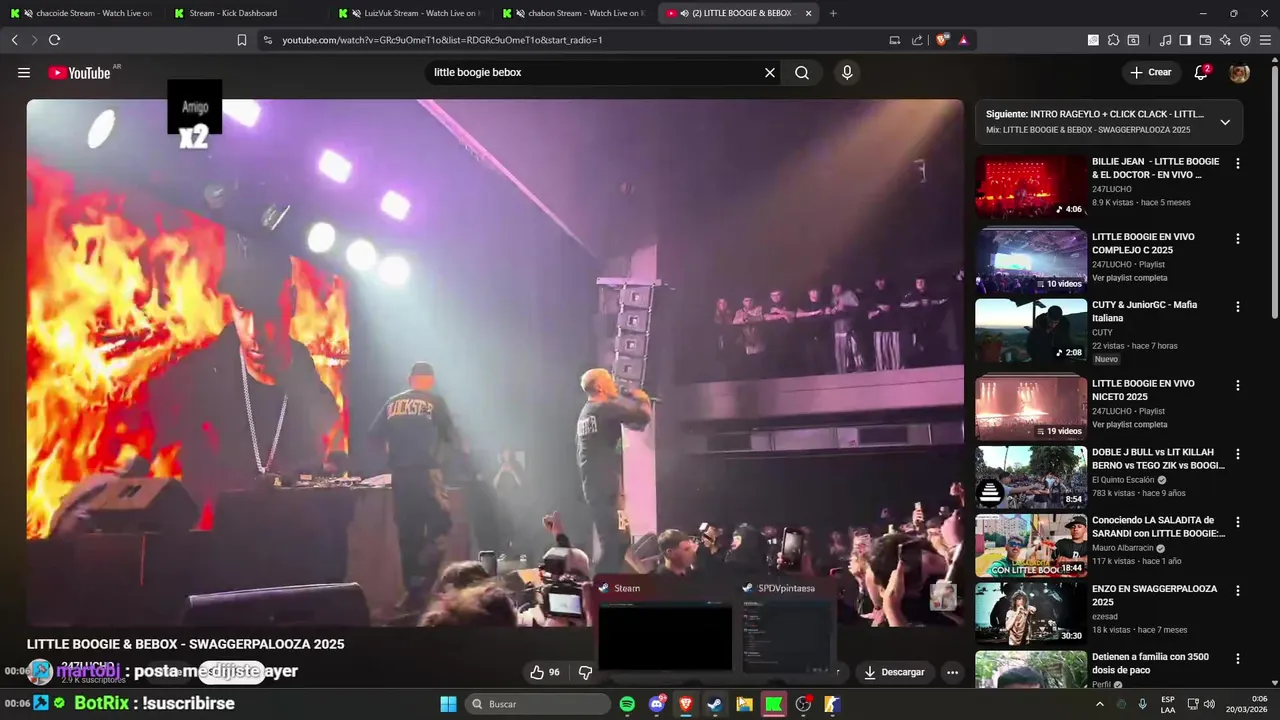Open options for ENZO EN SWAGGERPALOOZA video

(x=1238, y=591)
